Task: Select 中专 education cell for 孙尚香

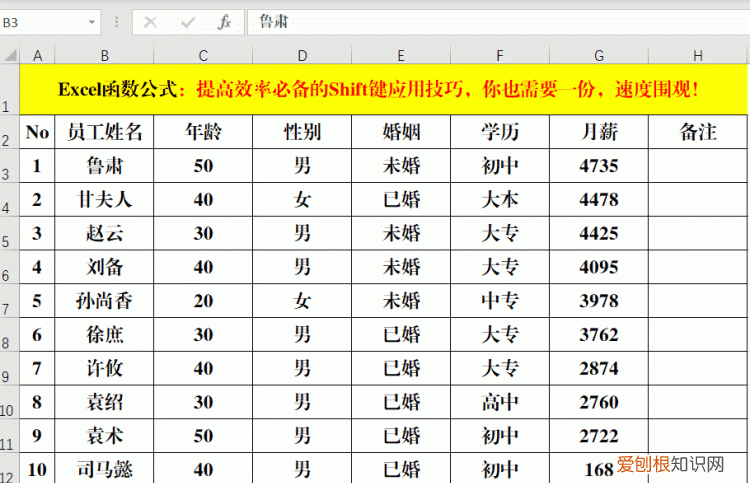Action: click(x=500, y=301)
